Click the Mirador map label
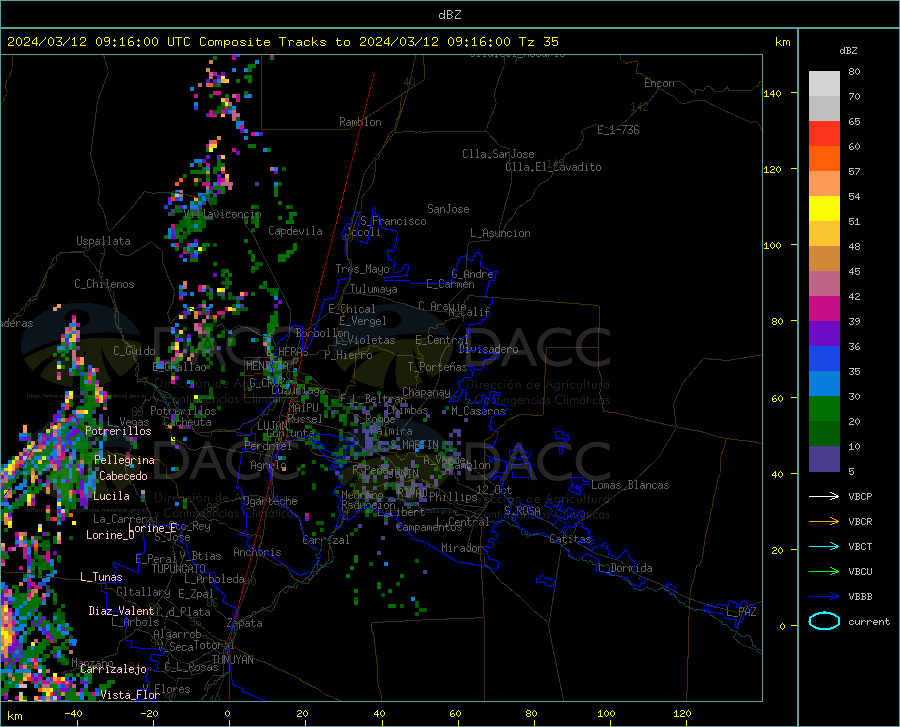This screenshot has width=900, height=727. 461,548
